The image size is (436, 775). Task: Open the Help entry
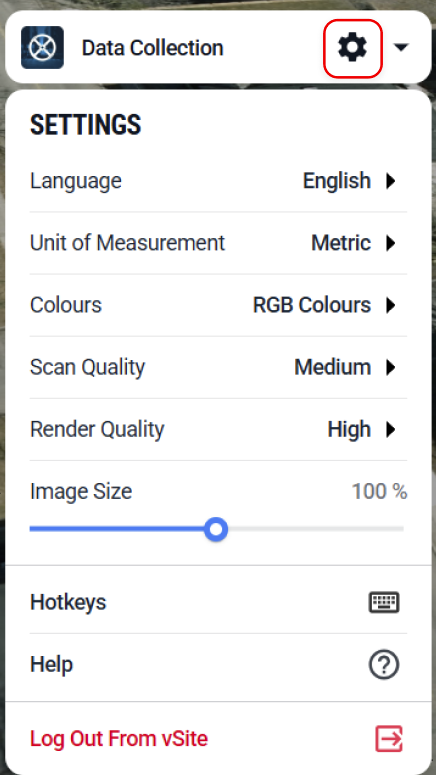coord(218,665)
